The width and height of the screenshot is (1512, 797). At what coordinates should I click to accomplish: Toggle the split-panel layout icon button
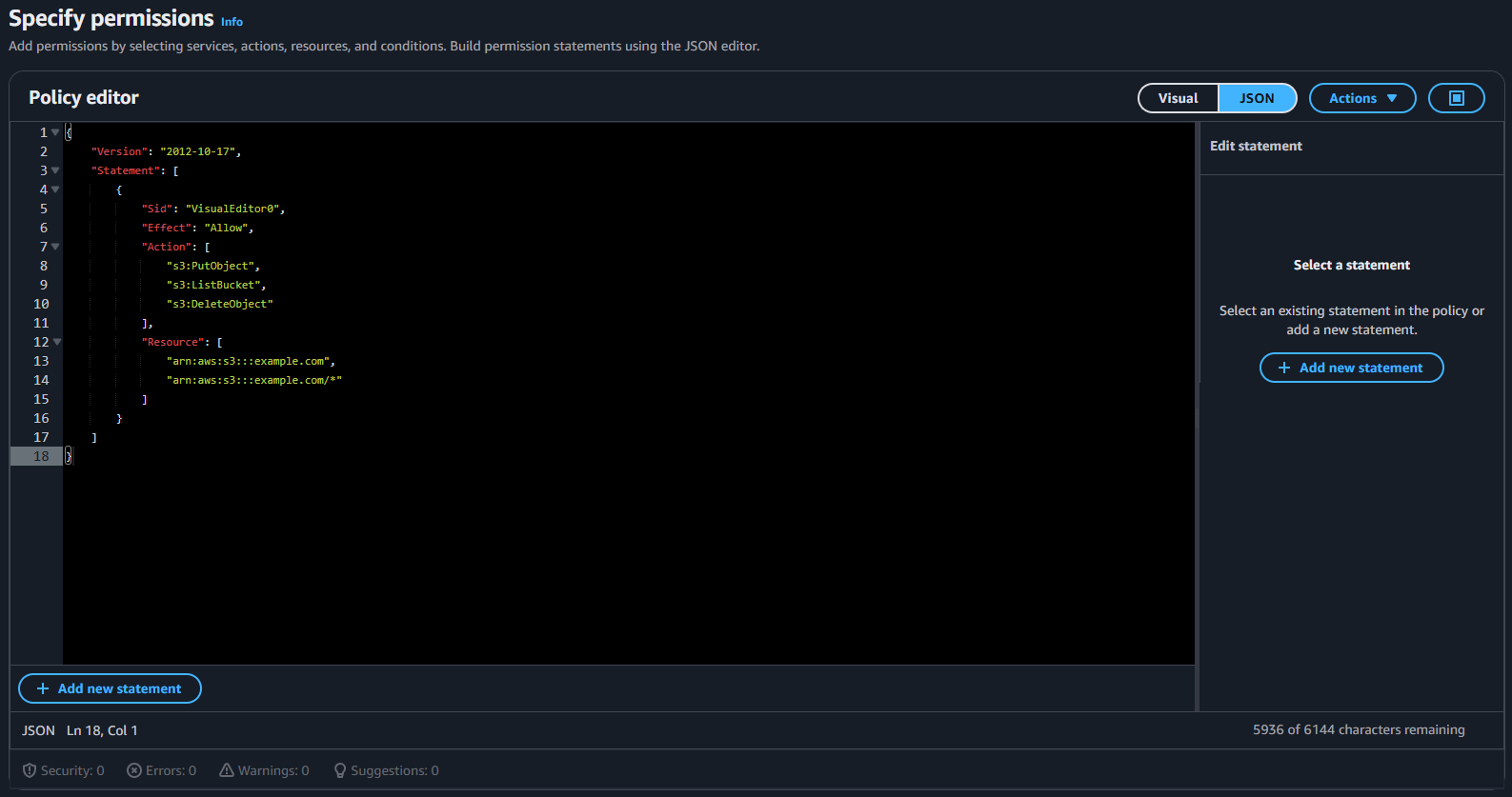pos(1456,98)
